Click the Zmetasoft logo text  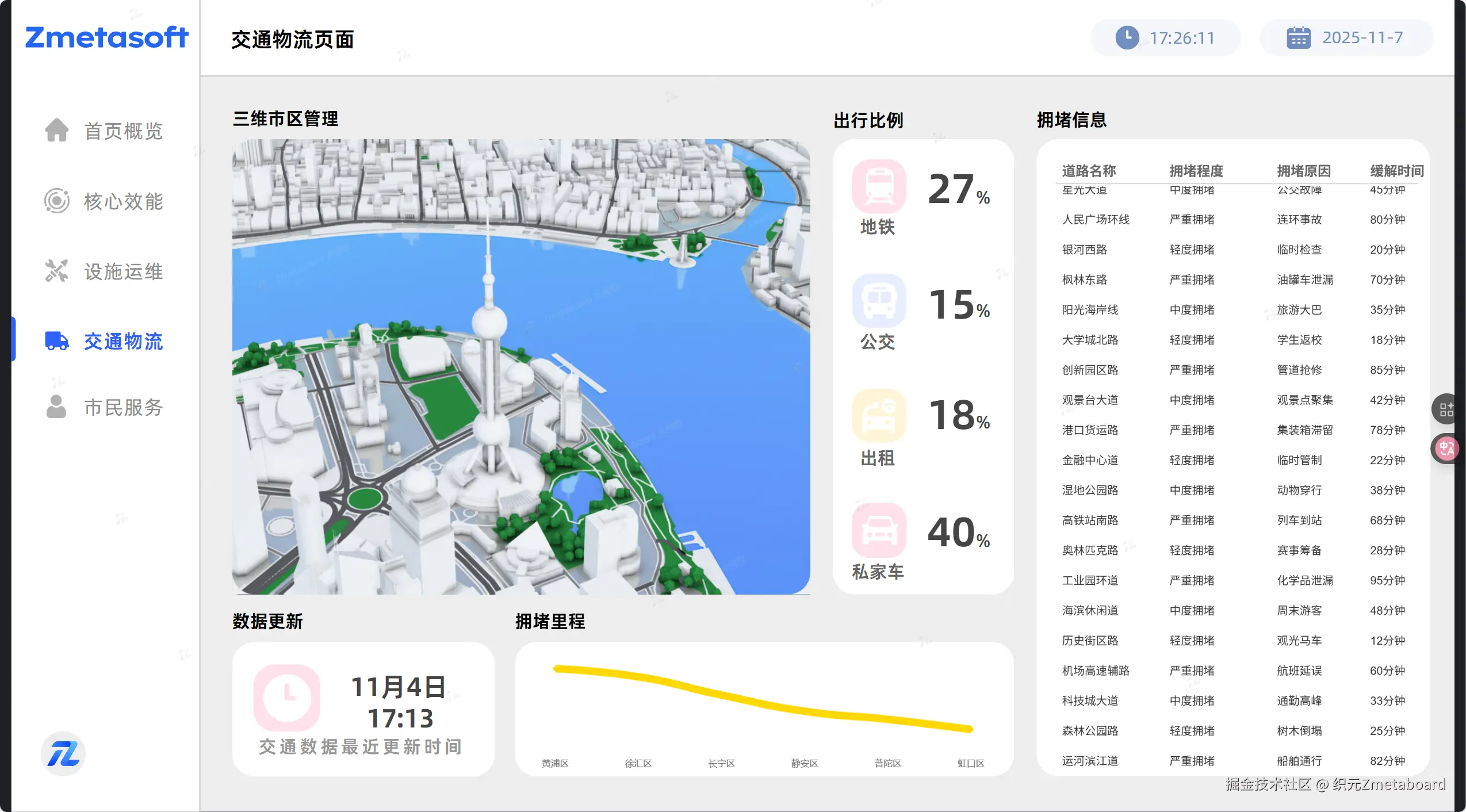(106, 37)
